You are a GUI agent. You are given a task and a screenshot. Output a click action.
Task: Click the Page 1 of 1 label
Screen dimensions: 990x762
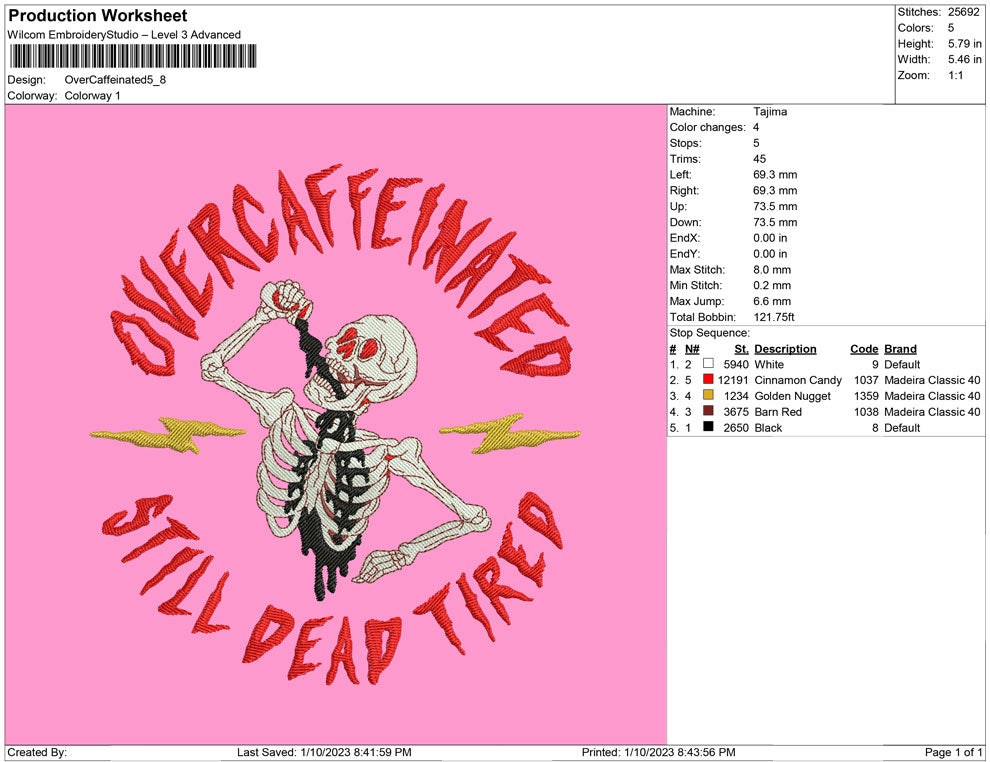(953, 752)
